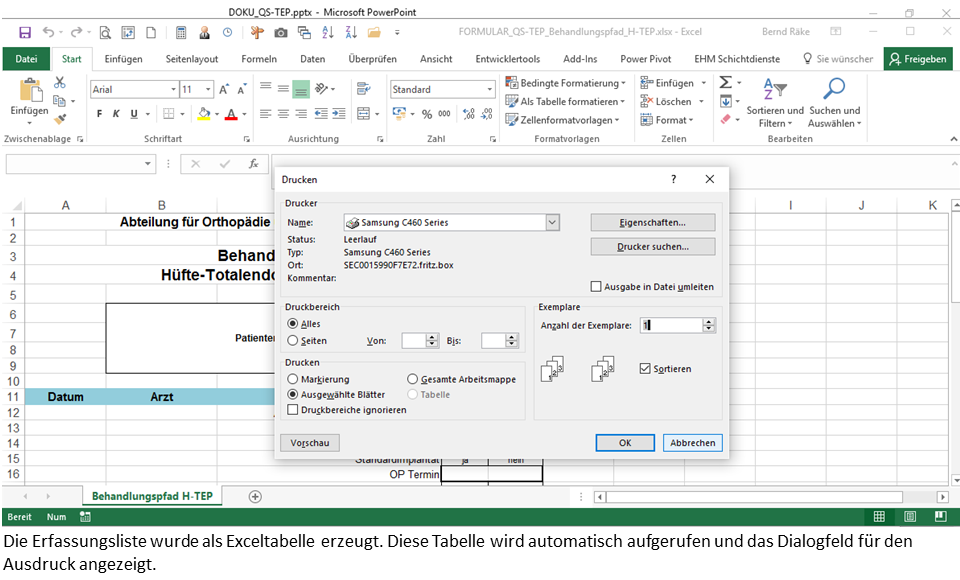Add new sheet with plus icon
Image resolution: width=960 pixels, height=580 pixels.
[x=255, y=496]
